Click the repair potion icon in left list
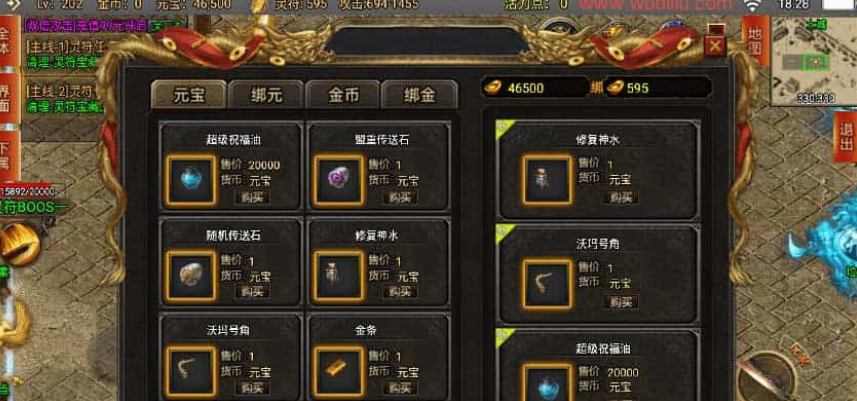The image size is (857, 401). point(338,276)
